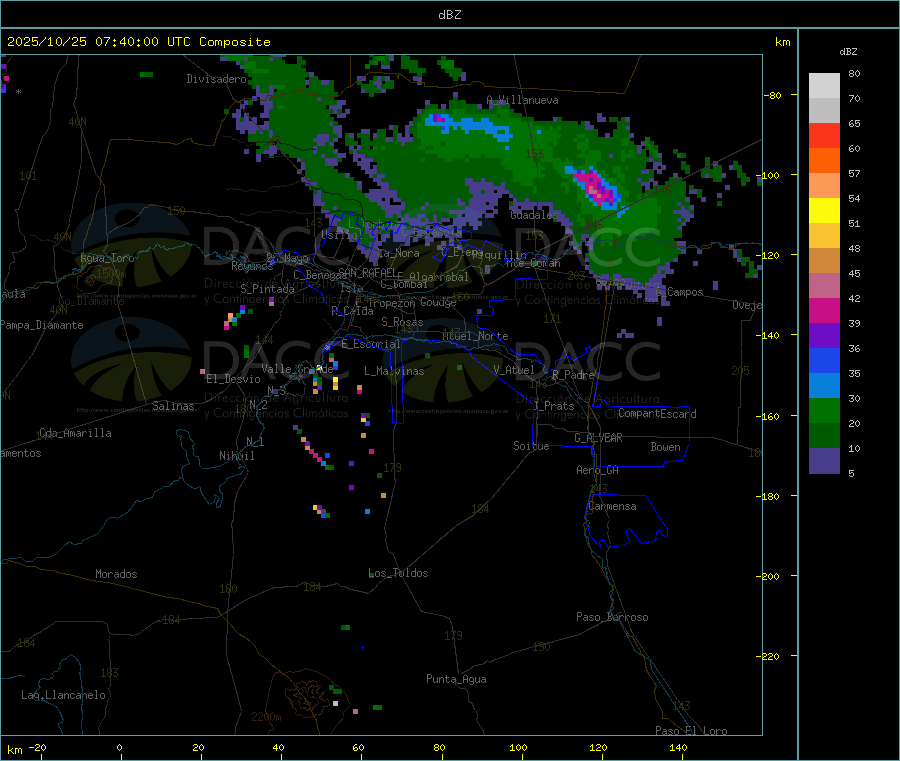Viewport: 900px width, 761px height.
Task: Click the La_Nora label
Action: (398, 253)
